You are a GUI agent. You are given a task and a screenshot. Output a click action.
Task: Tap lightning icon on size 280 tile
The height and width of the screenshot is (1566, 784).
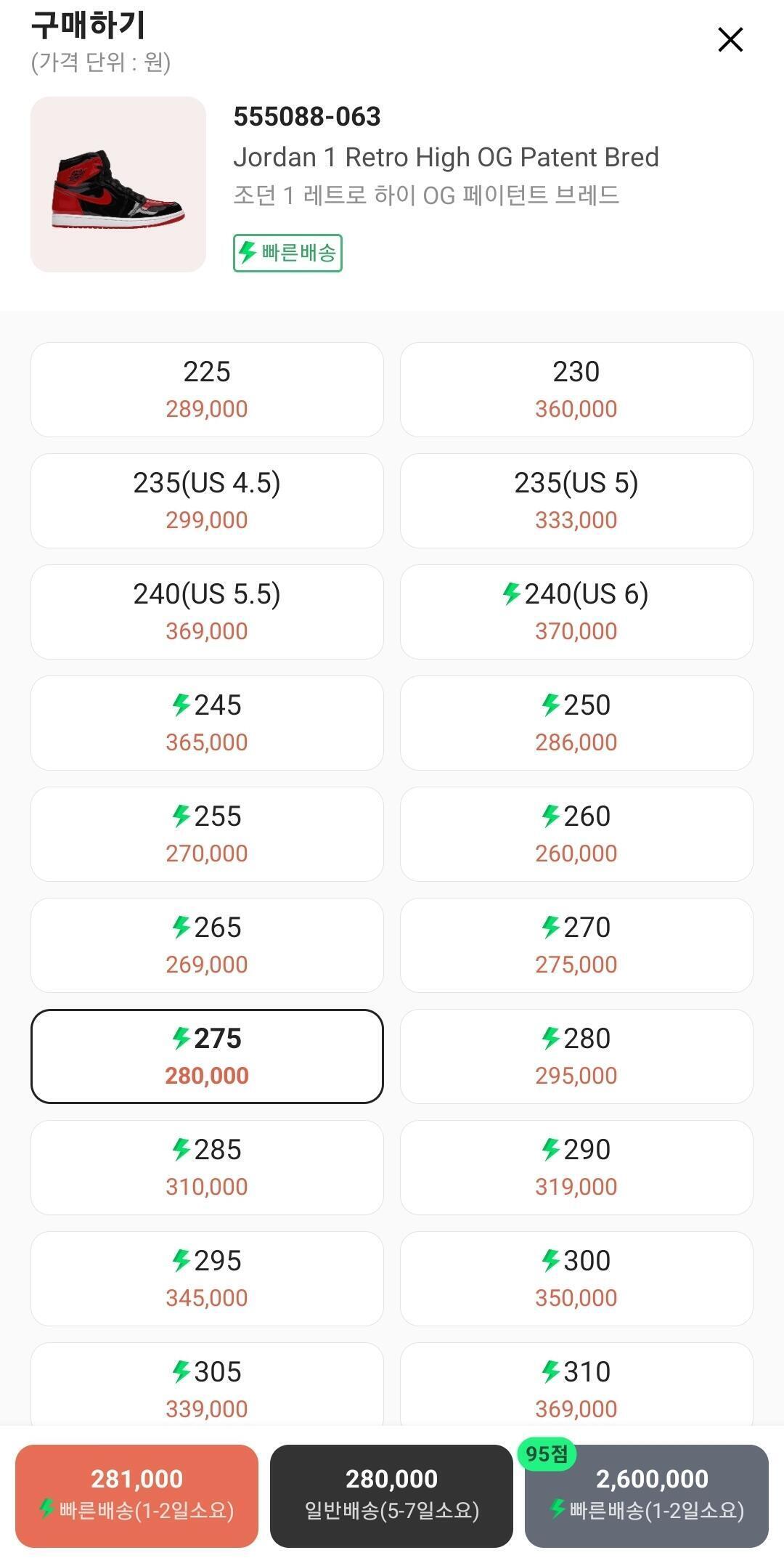coord(551,1038)
